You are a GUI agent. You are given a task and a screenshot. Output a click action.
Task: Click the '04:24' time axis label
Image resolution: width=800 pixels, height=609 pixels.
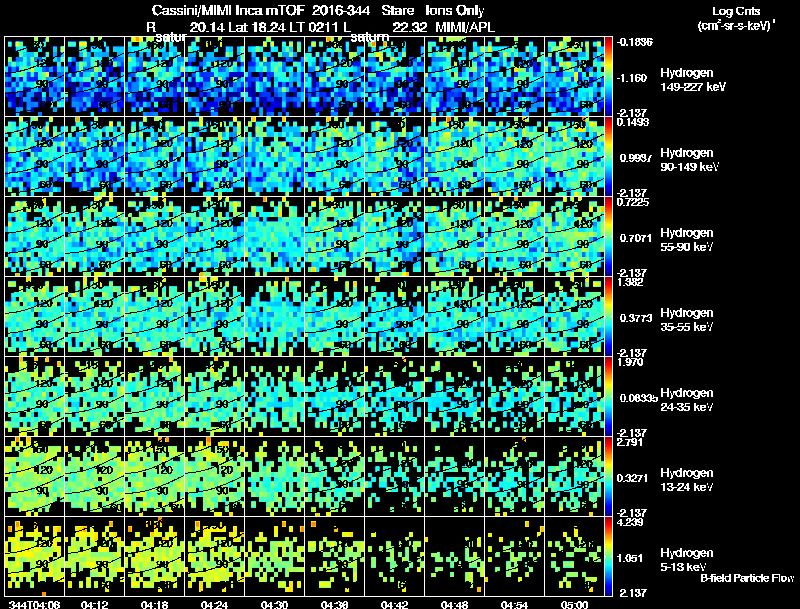coord(214,604)
